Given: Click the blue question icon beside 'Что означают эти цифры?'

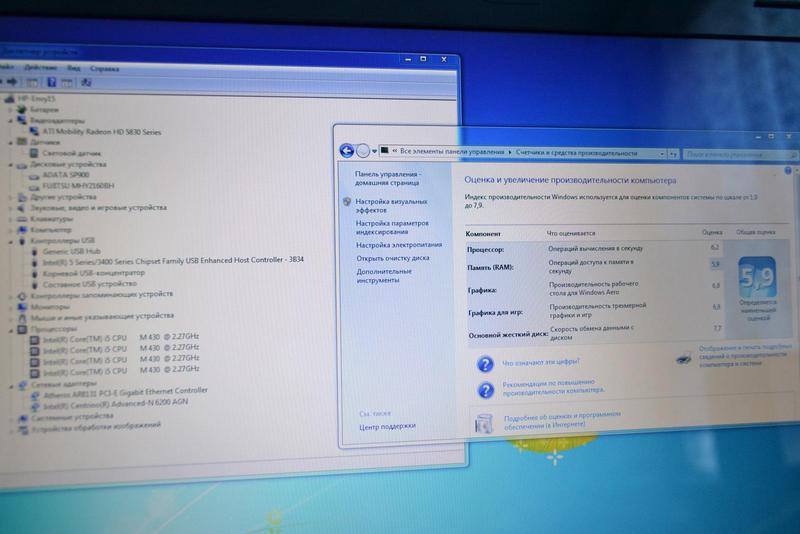Looking at the screenshot, I should (485, 364).
